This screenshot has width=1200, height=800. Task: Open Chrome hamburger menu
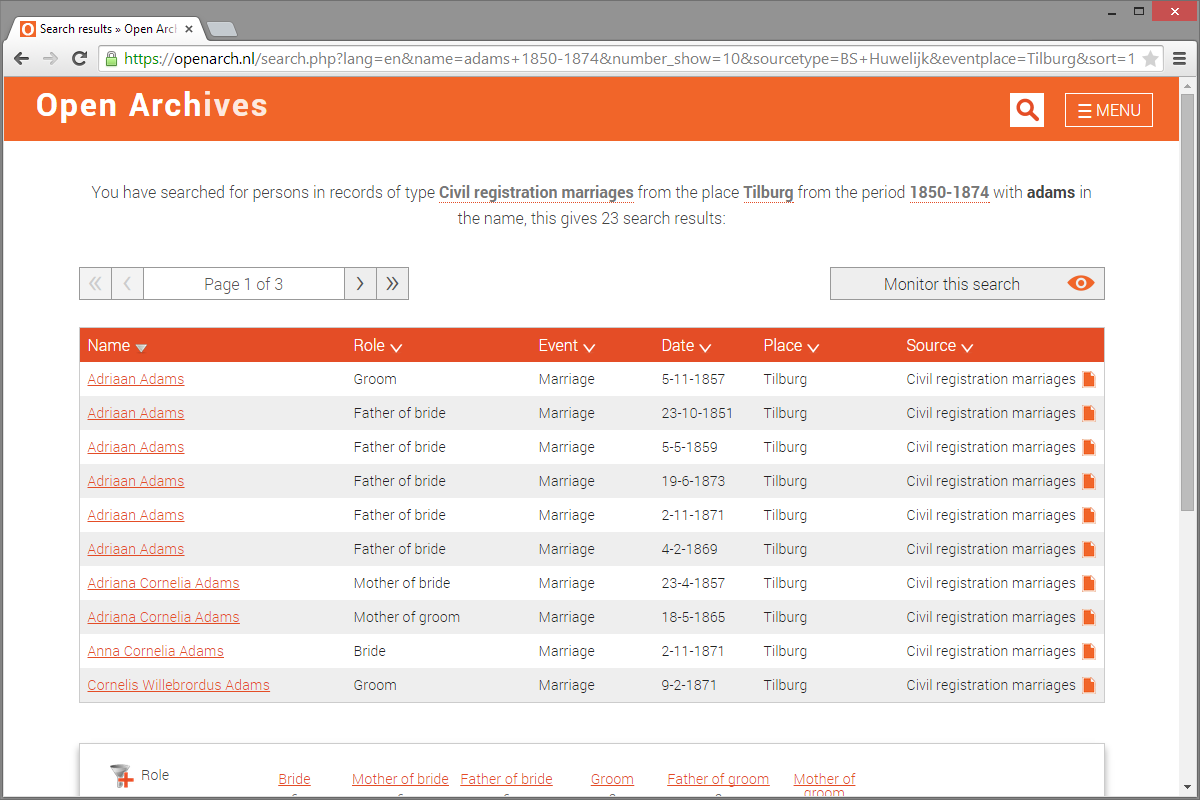tap(1180, 59)
